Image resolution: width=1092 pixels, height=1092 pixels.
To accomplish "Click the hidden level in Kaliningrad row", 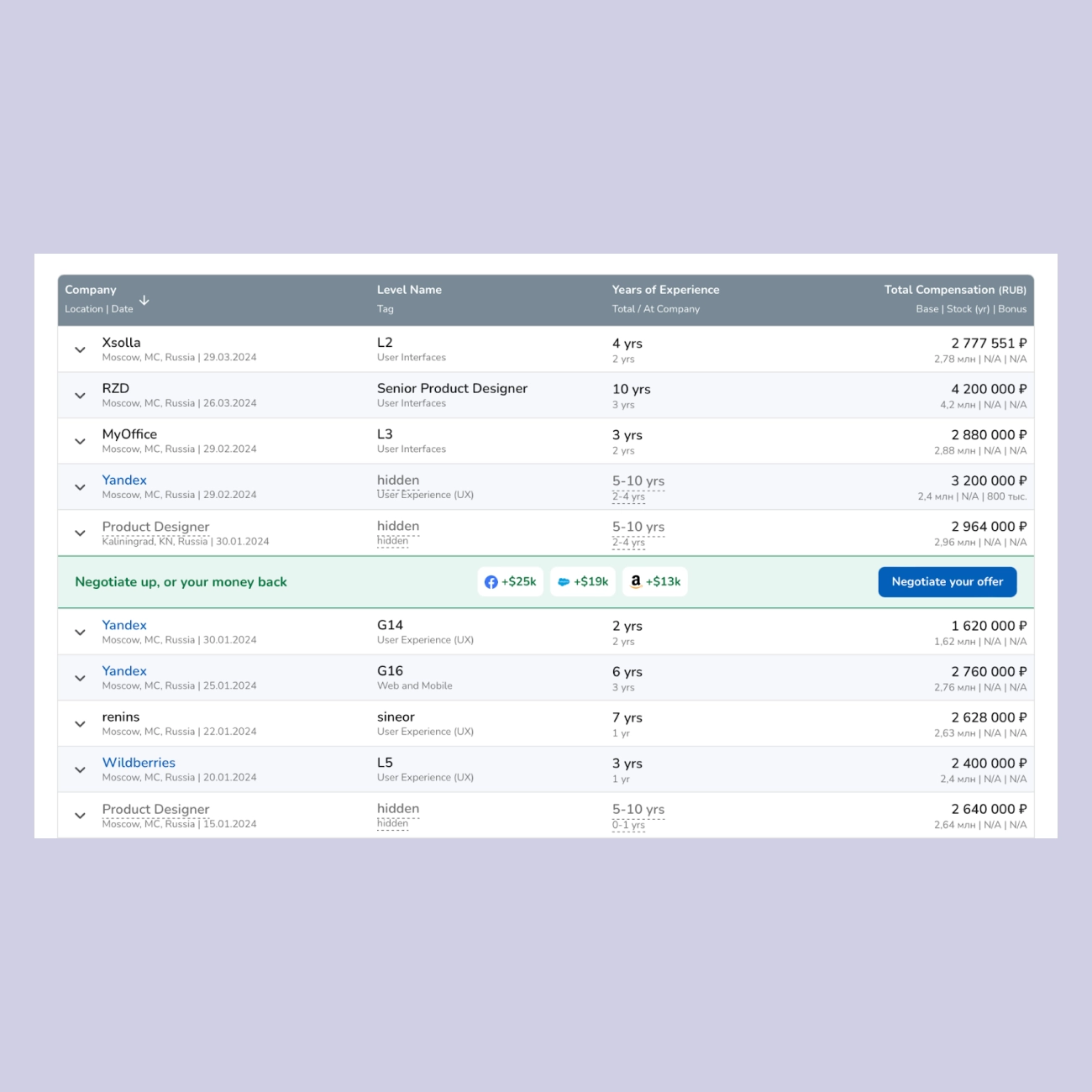I will click(398, 526).
